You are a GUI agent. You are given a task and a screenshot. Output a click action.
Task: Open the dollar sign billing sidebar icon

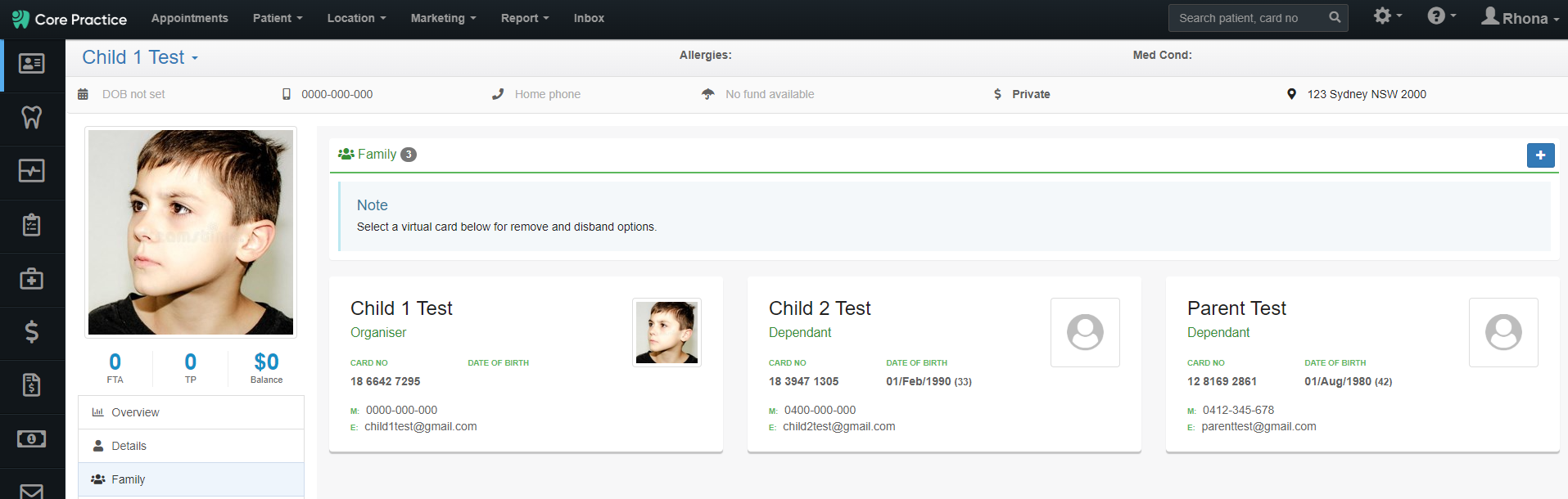click(32, 332)
